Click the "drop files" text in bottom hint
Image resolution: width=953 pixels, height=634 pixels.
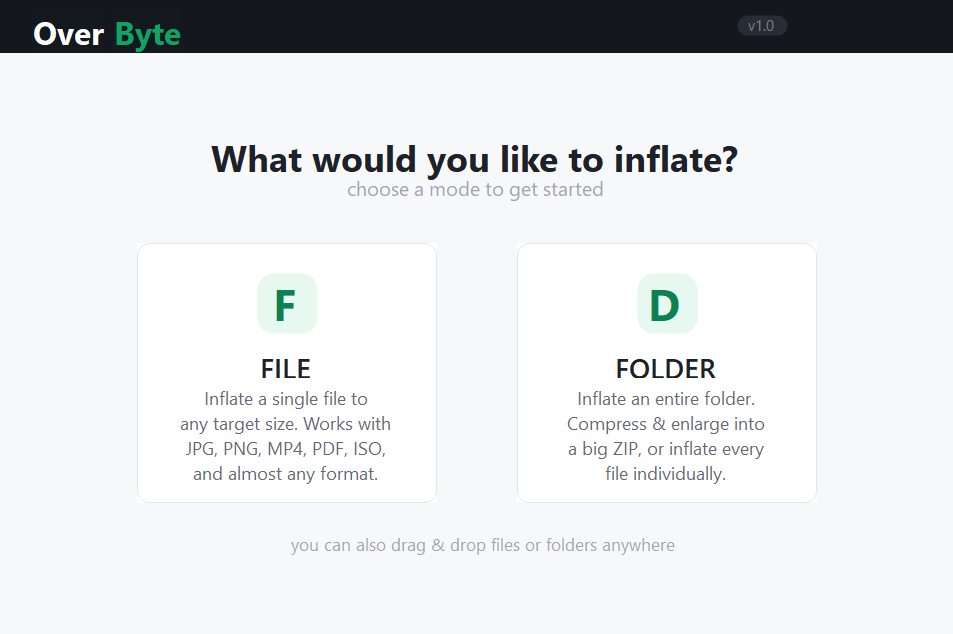(x=485, y=545)
